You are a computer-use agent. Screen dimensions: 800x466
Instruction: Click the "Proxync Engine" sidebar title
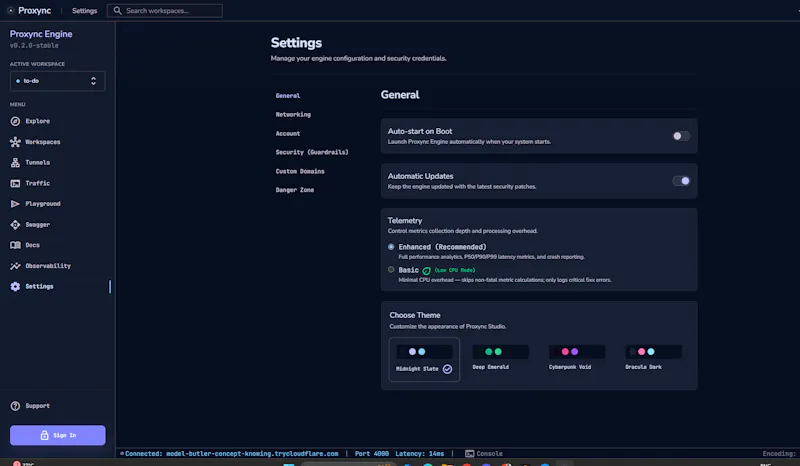[41, 34]
